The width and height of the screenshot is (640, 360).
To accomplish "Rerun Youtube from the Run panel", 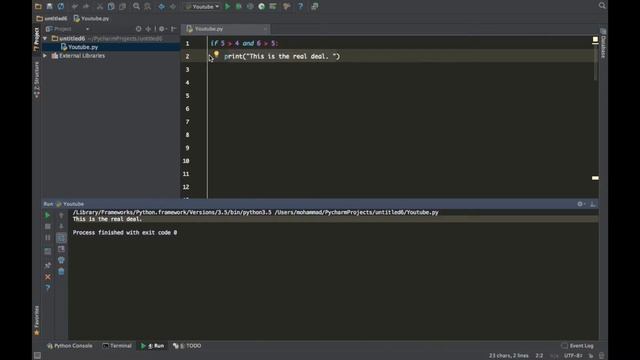I will [x=47, y=215].
